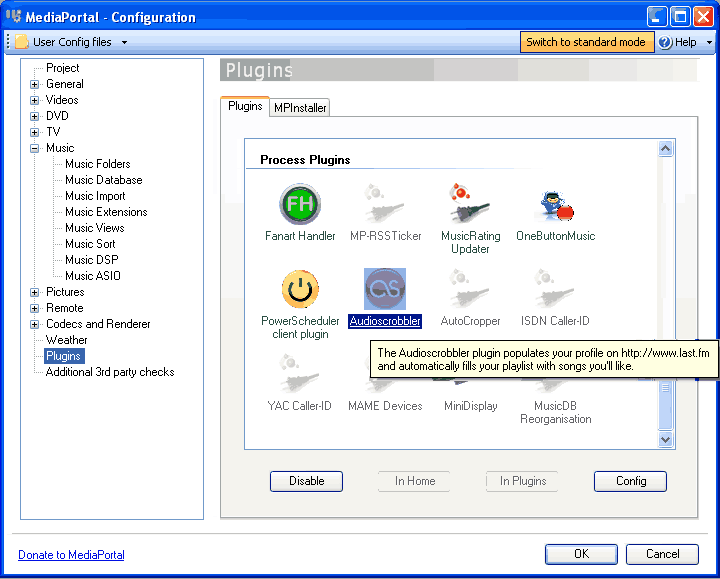Viewport: 720px width, 579px height.
Task: Select the YAC Caller-ID plugin icon
Action: (x=300, y=374)
